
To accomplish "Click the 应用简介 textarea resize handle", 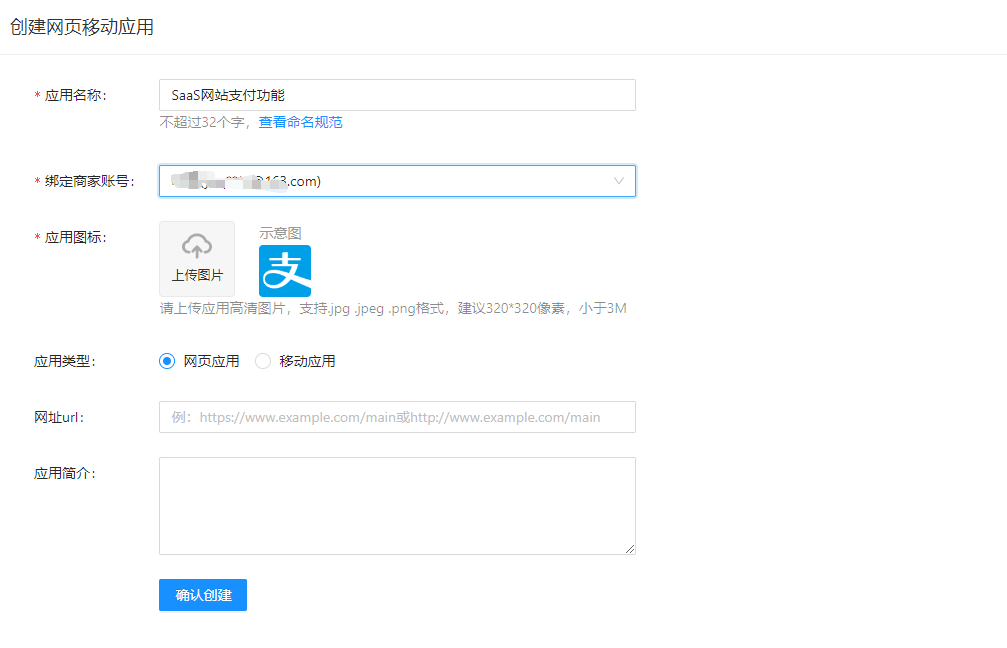I will [x=630, y=548].
